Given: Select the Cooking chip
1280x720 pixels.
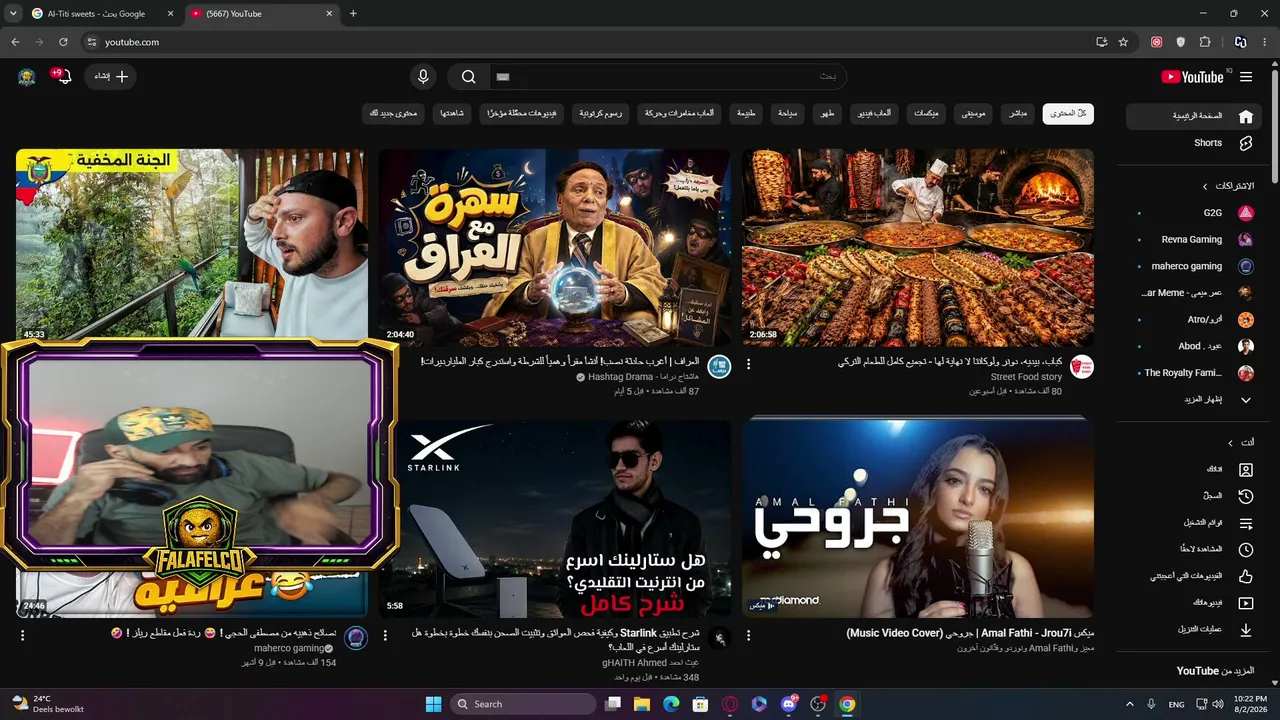Looking at the screenshot, I should [827, 114].
